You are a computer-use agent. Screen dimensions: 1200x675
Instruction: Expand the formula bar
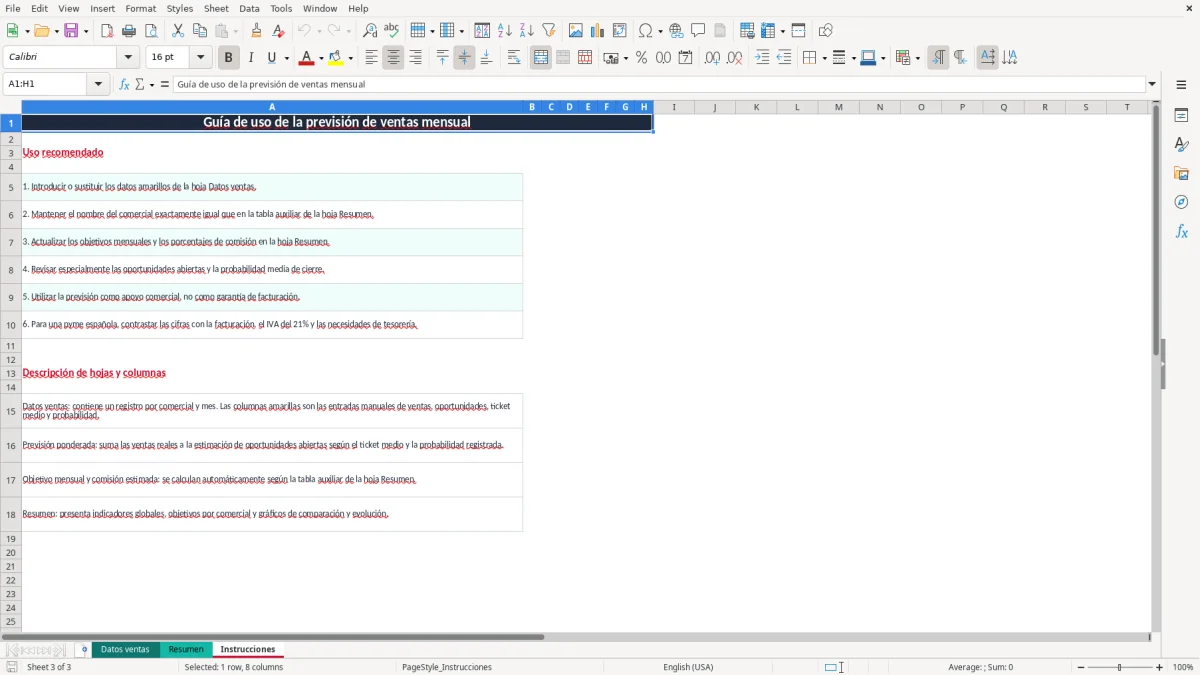pos(1152,84)
